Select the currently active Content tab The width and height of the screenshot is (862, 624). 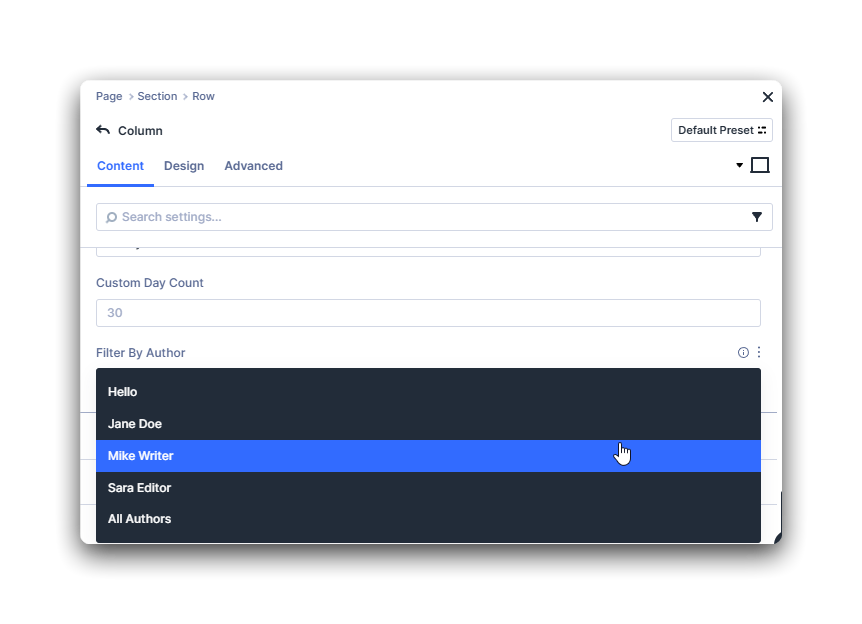120,166
